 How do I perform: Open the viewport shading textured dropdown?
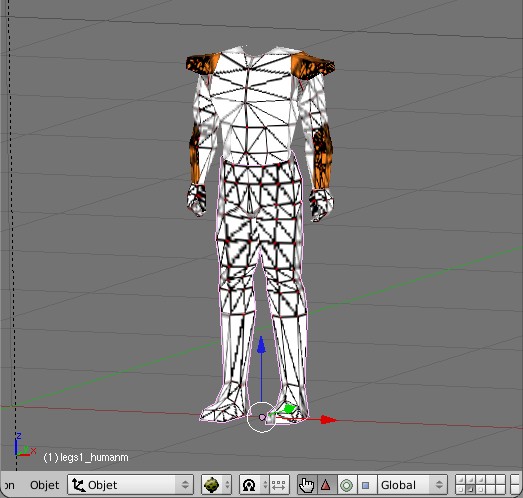[216, 485]
